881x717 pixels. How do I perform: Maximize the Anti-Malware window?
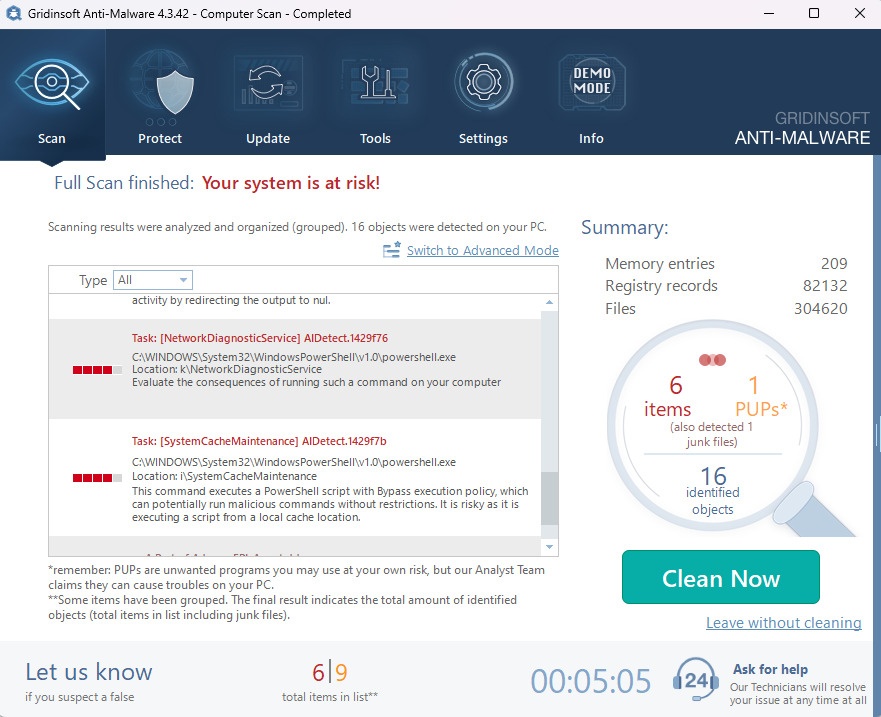pos(814,13)
